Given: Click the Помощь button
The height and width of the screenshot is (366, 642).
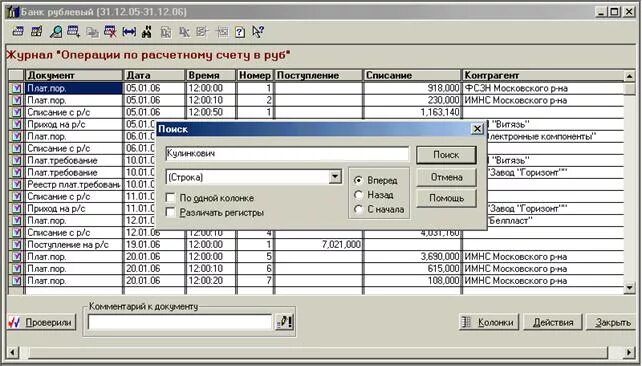Looking at the screenshot, I should point(446,198).
